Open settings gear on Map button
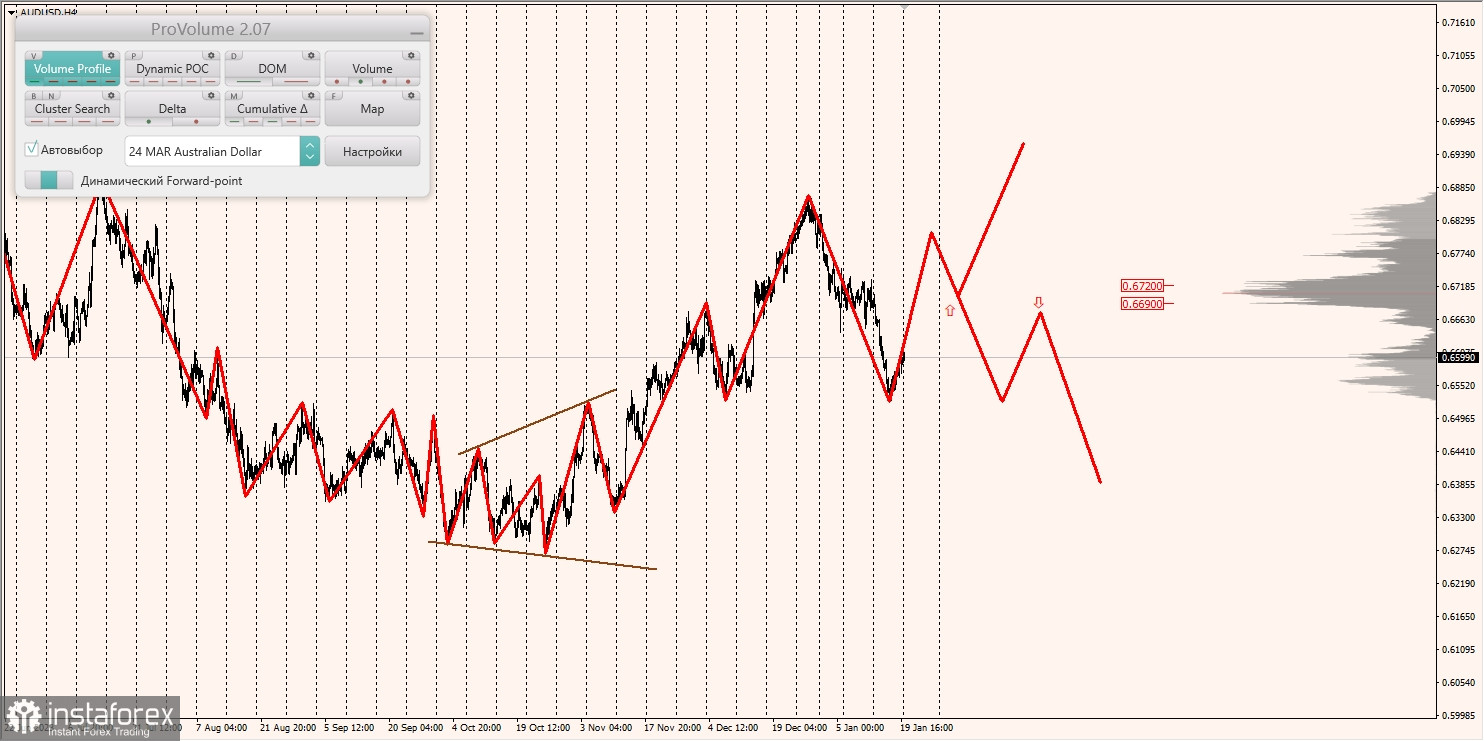The height and width of the screenshot is (741, 1484). pos(411,95)
